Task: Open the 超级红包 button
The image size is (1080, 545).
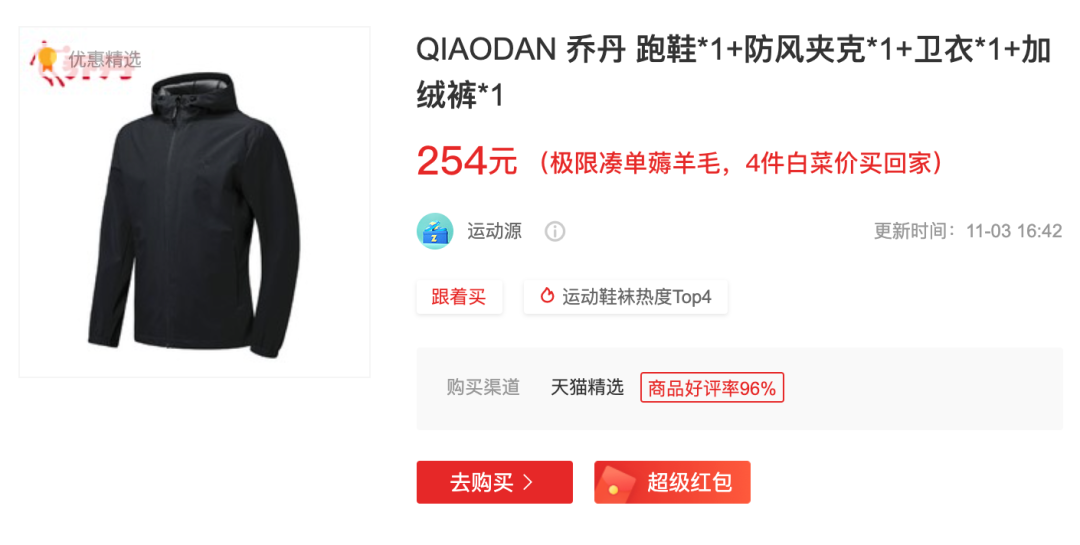Action: [672, 482]
